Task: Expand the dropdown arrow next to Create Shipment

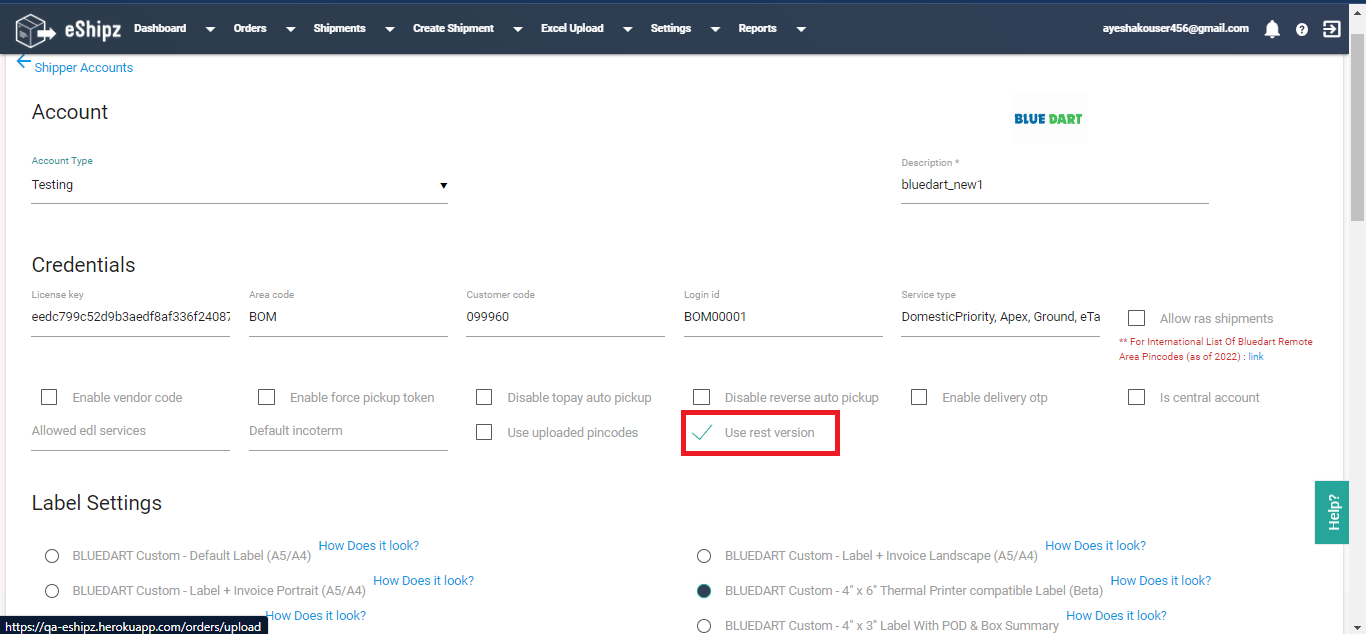Action: coord(518,30)
